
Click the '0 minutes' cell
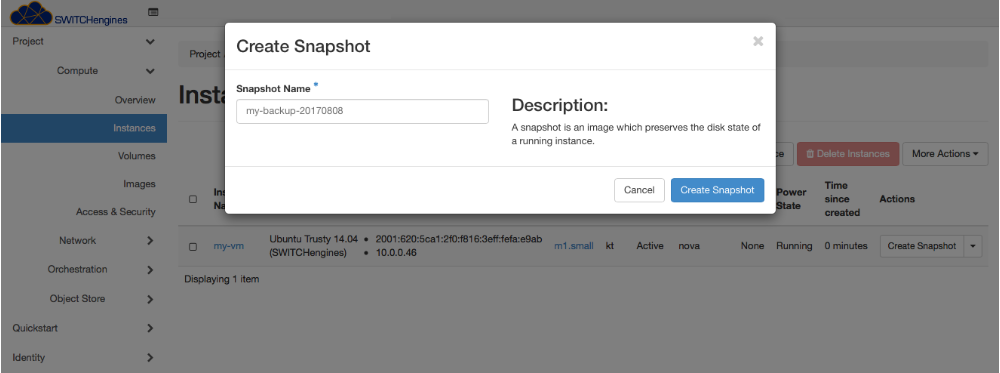point(846,246)
